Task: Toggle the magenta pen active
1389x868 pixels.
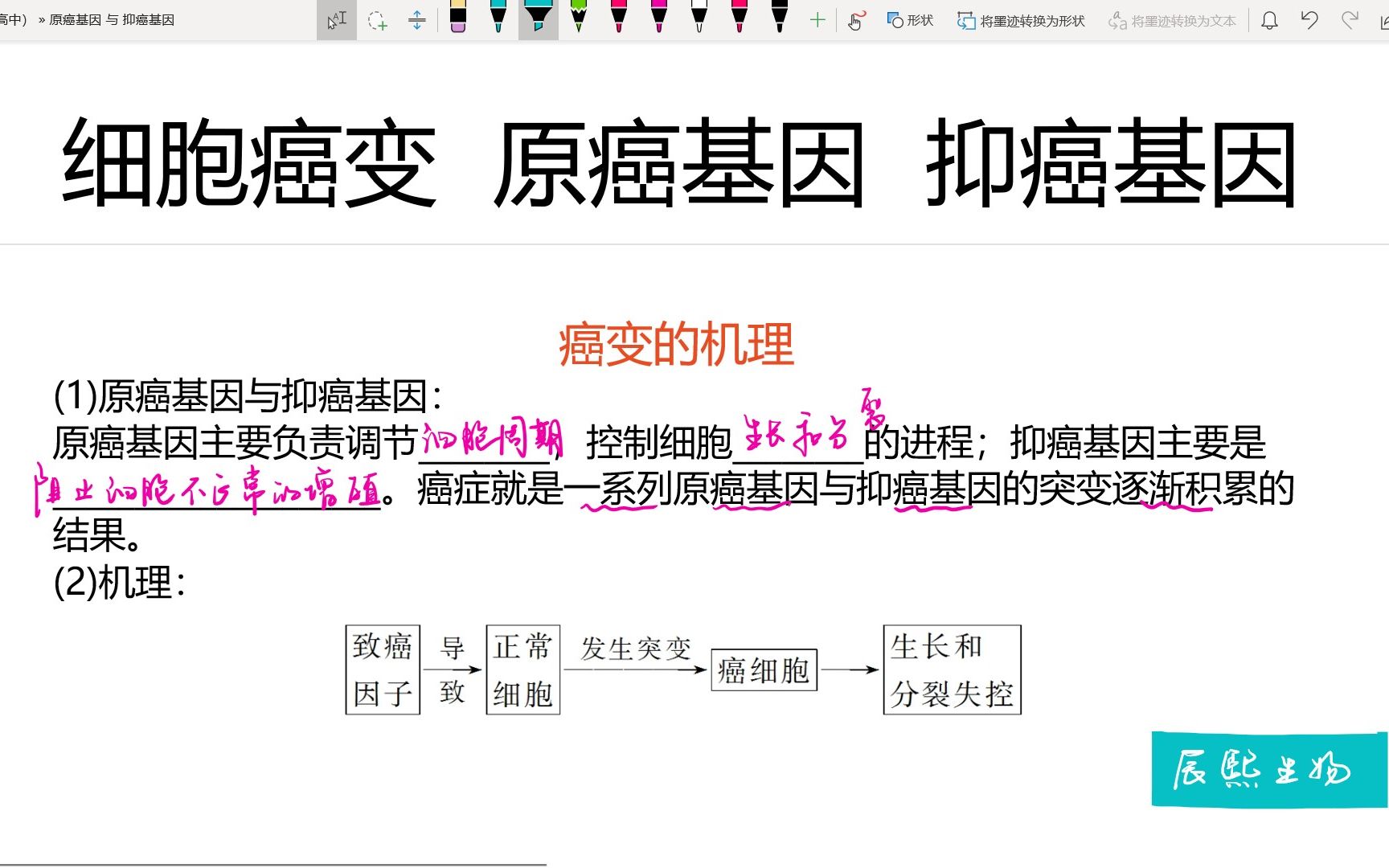Action: tap(659, 20)
